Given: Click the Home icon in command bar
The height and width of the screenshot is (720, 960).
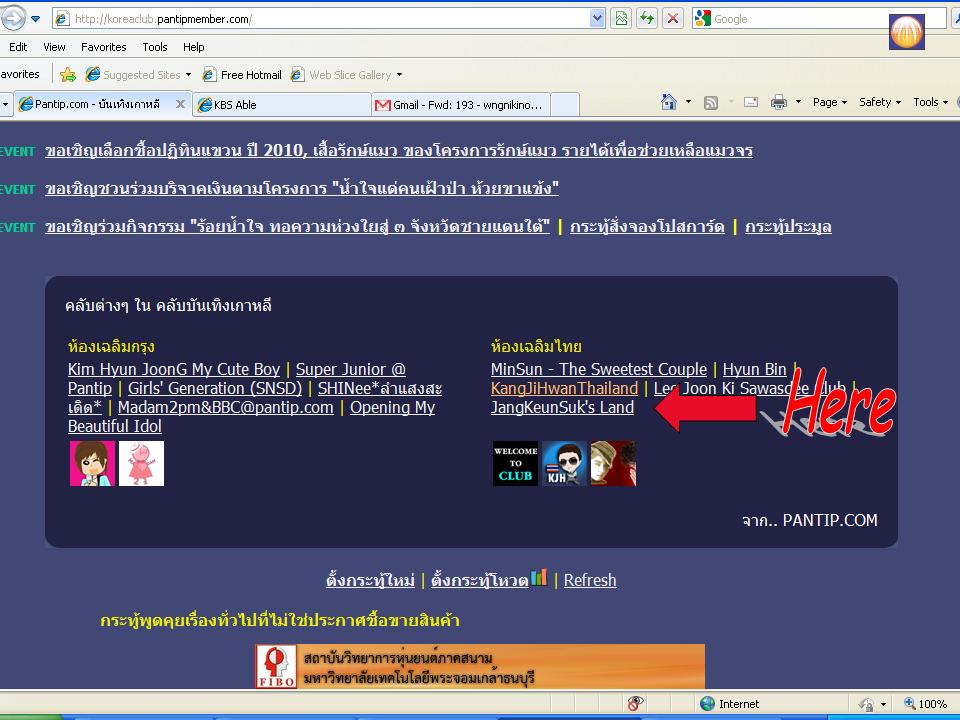Looking at the screenshot, I should click(x=669, y=102).
